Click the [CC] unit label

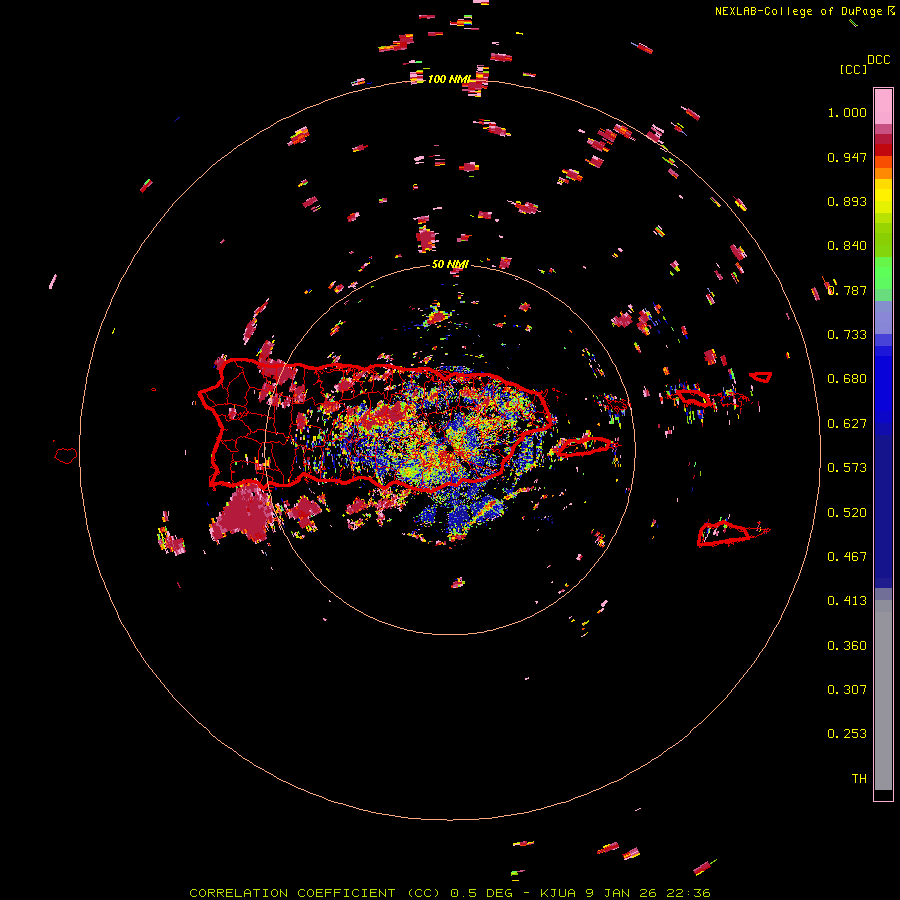click(853, 69)
